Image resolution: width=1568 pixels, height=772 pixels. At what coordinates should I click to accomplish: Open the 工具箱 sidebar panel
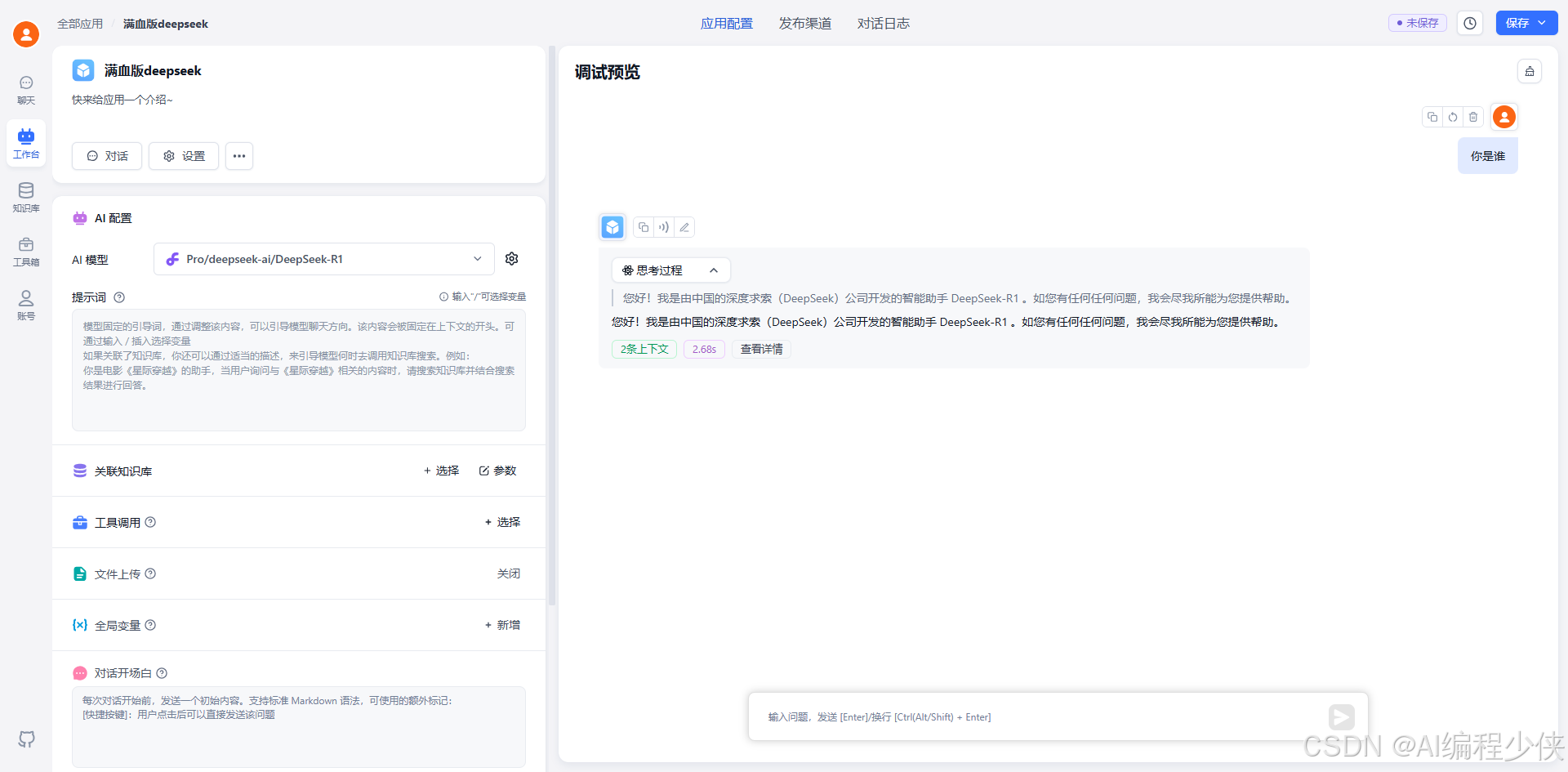(25, 250)
